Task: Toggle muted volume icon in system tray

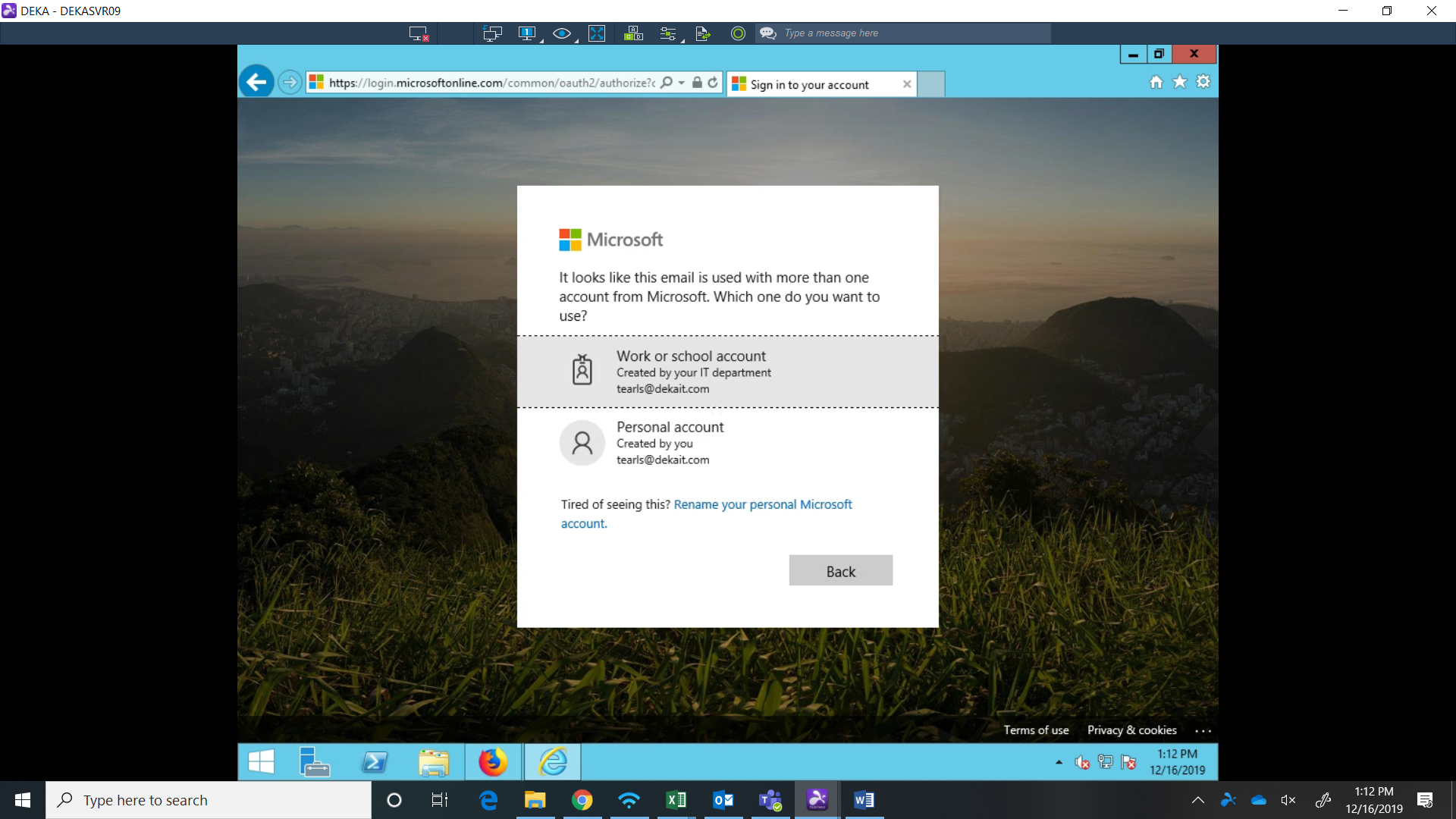Action: point(1288,800)
